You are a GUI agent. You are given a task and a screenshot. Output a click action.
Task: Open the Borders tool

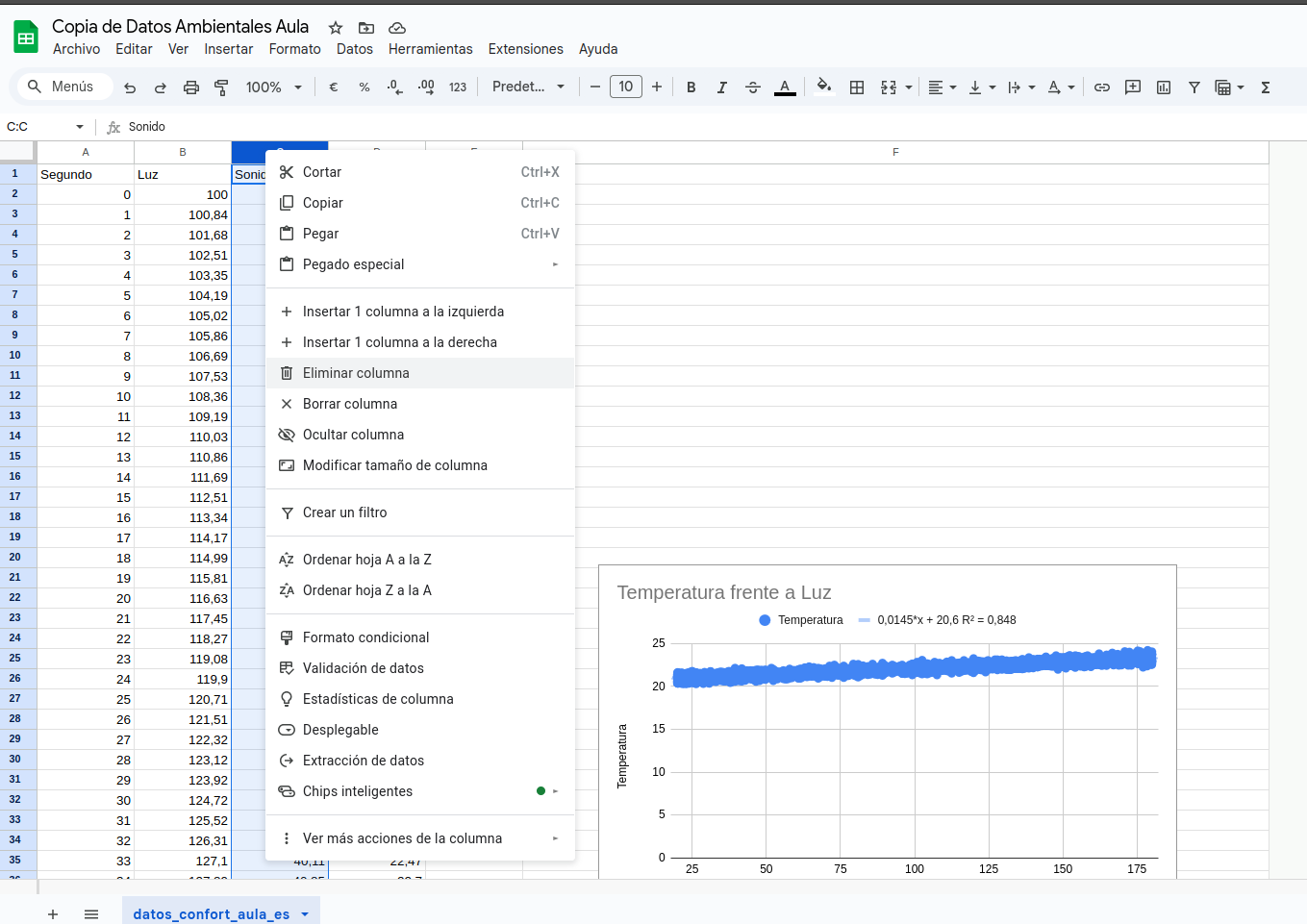[x=857, y=87]
